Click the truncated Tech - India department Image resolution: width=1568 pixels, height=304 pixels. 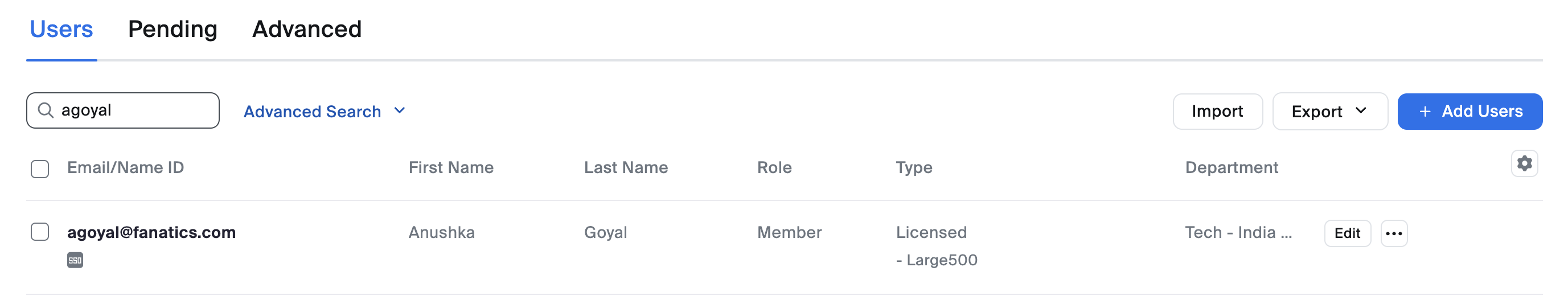(1237, 232)
